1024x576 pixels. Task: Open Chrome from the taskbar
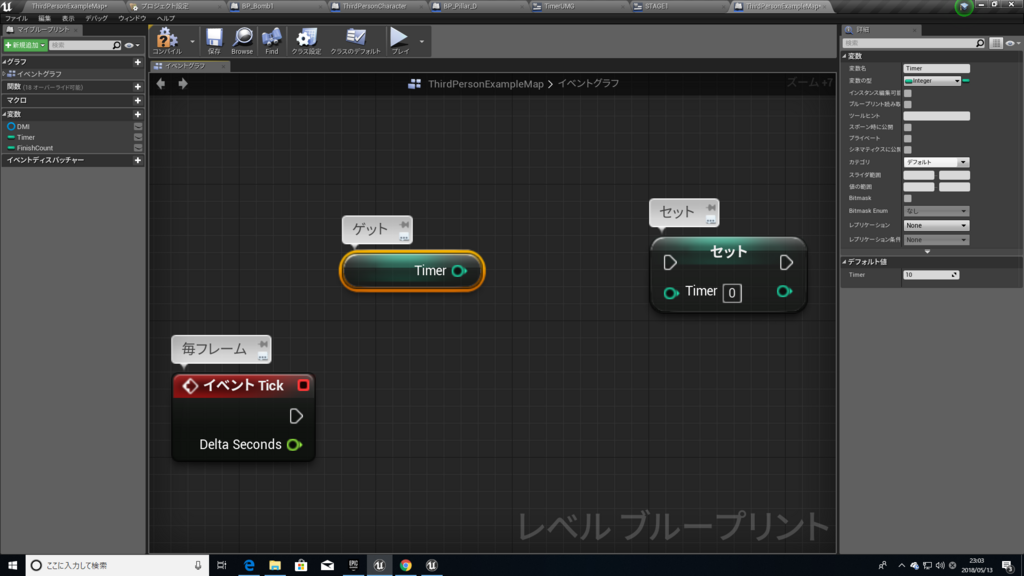(x=406, y=565)
